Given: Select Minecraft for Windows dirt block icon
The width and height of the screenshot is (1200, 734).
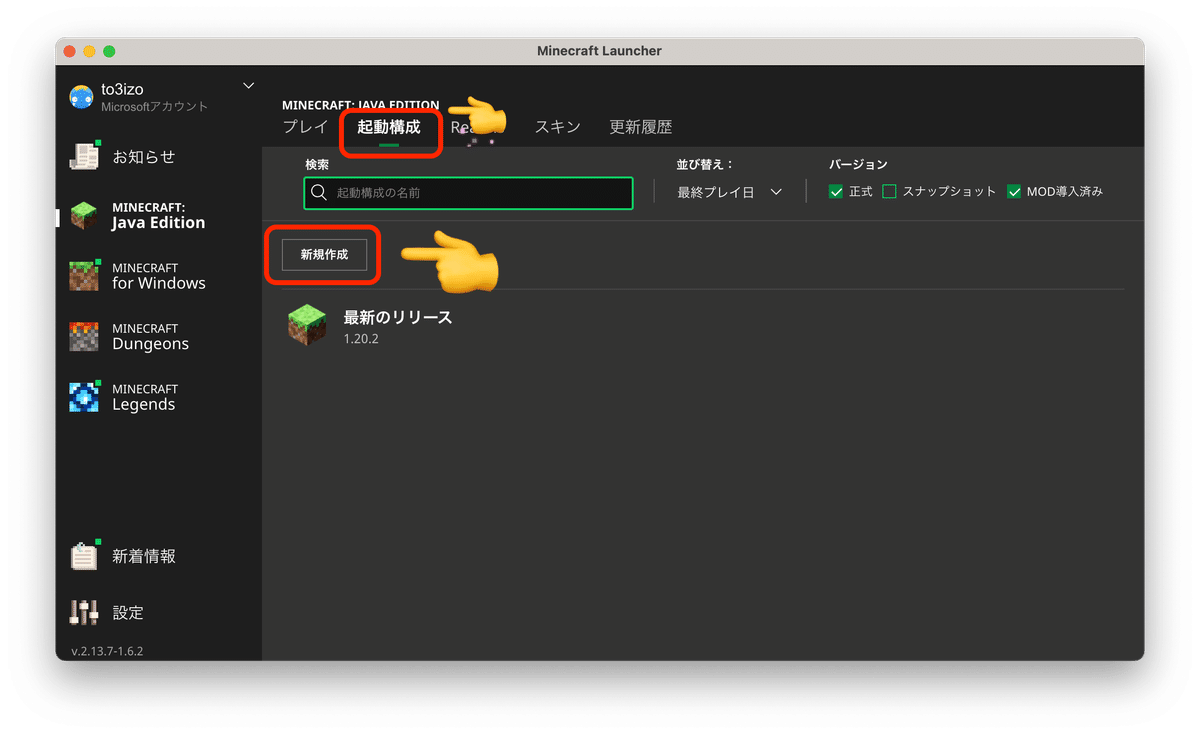Looking at the screenshot, I should [84, 276].
